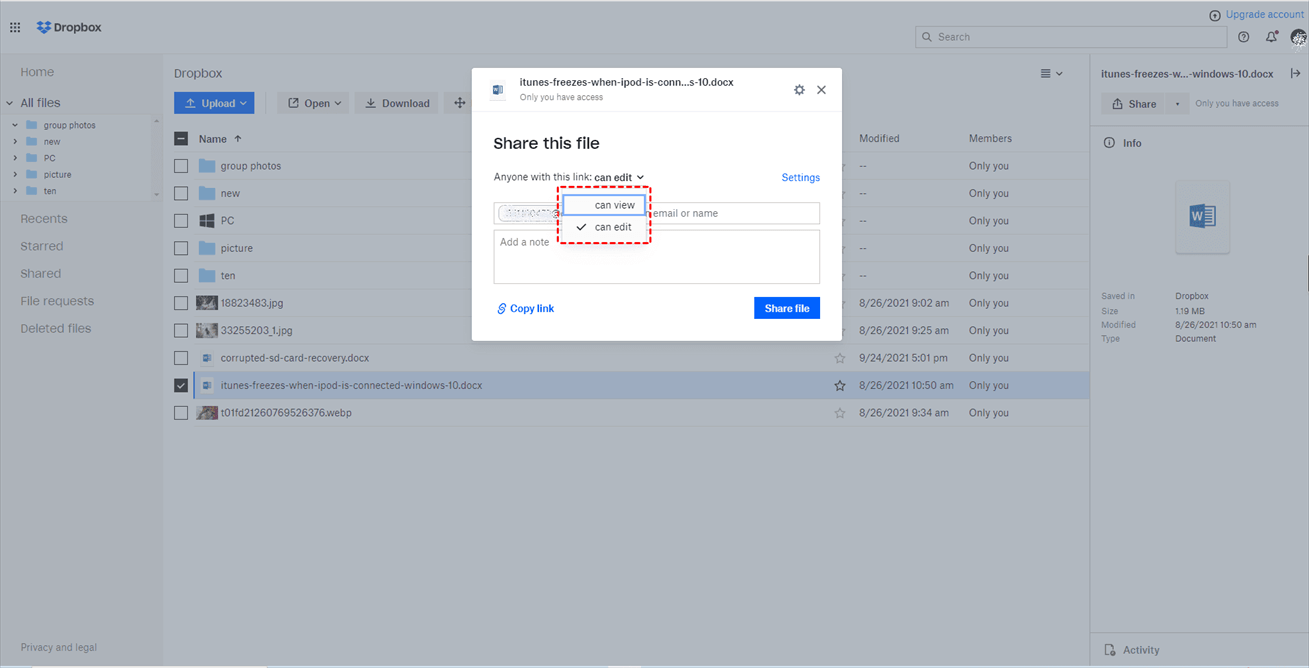Click the Modified column header
1309x668 pixels.
[x=879, y=138]
